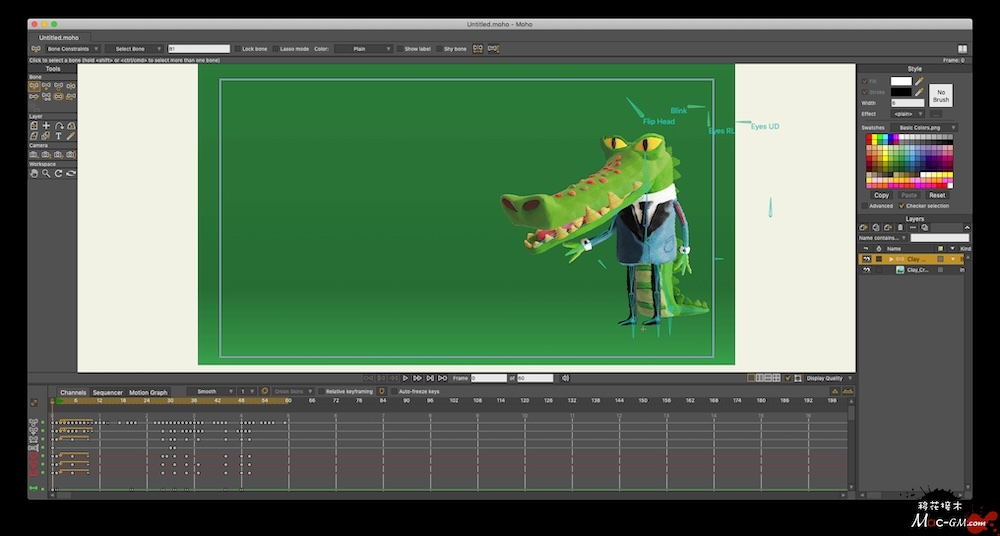Open the Bone Constraints dropdown

coord(73,48)
